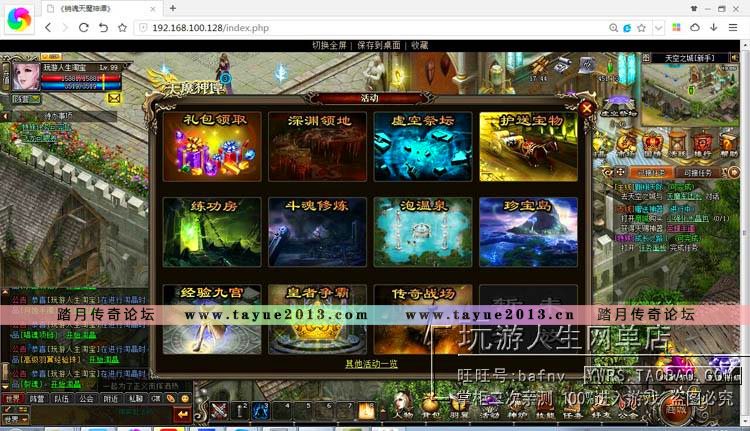Click the address bar zoom magnifier icon
750x431 pixels.
613,28
